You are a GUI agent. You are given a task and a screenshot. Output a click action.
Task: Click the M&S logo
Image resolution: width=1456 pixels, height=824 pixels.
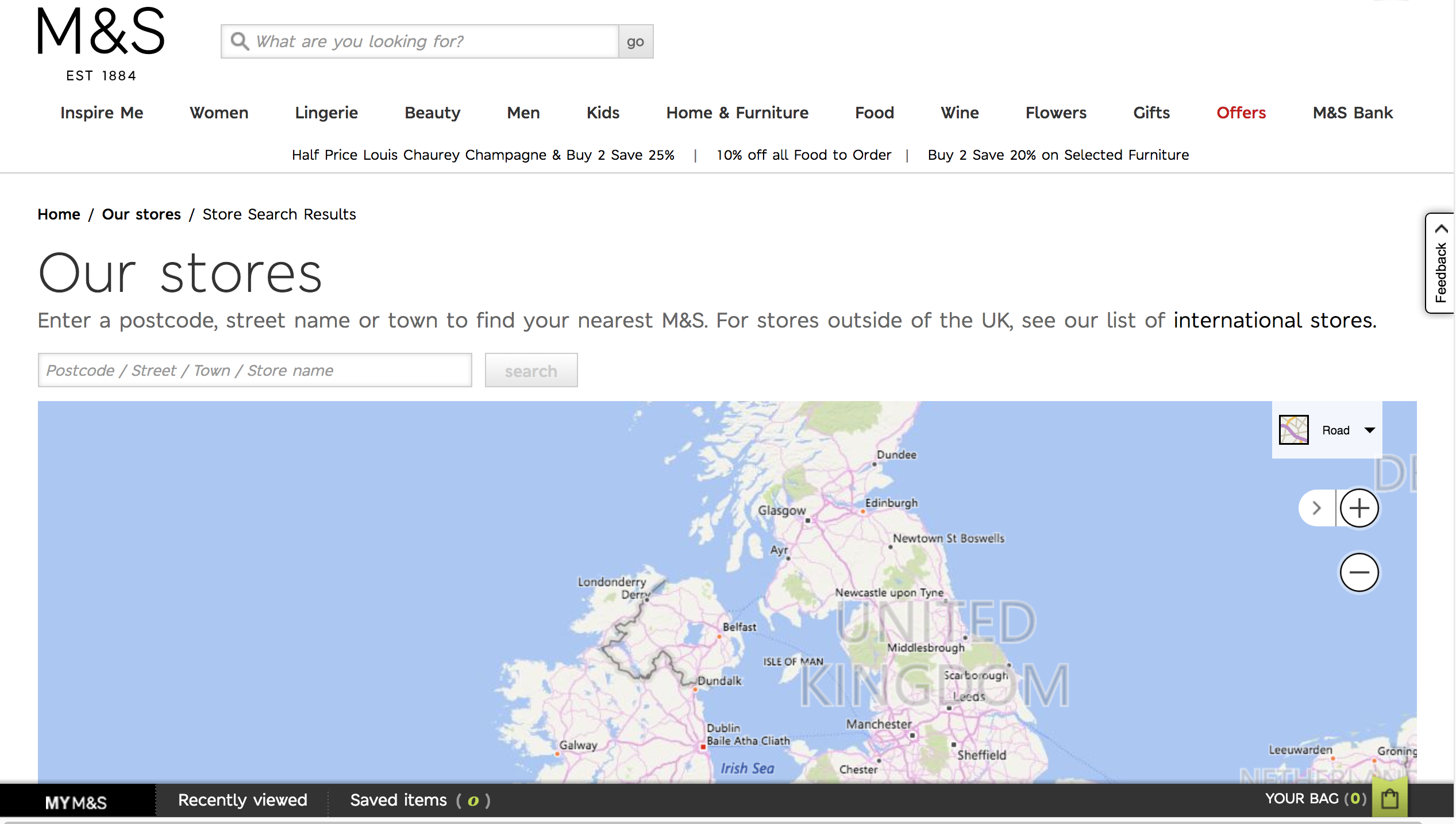pos(101,44)
